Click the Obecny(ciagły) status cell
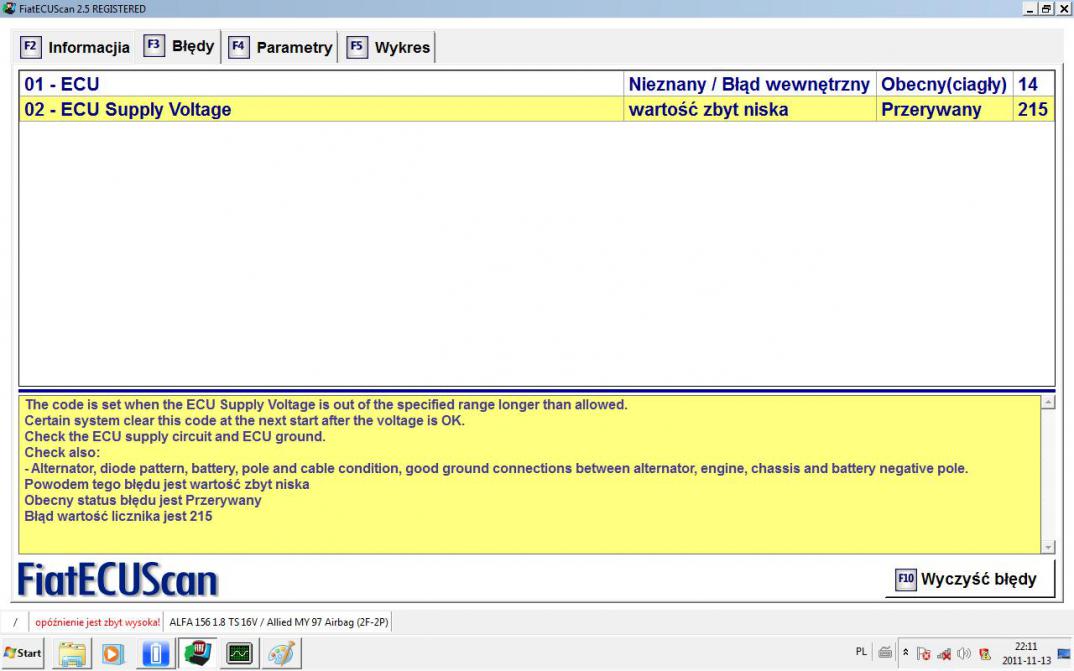This screenshot has height=671, width=1074. (x=944, y=84)
